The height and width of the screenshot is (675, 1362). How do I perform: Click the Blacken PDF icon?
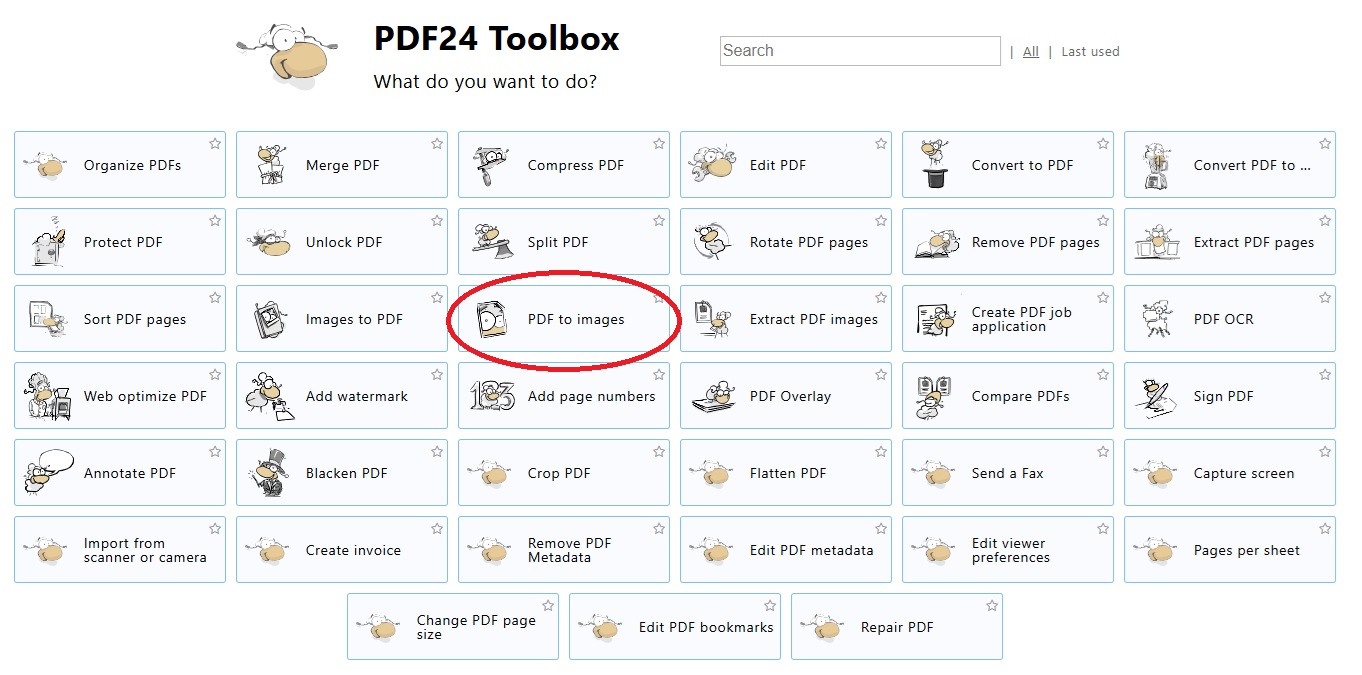269,473
